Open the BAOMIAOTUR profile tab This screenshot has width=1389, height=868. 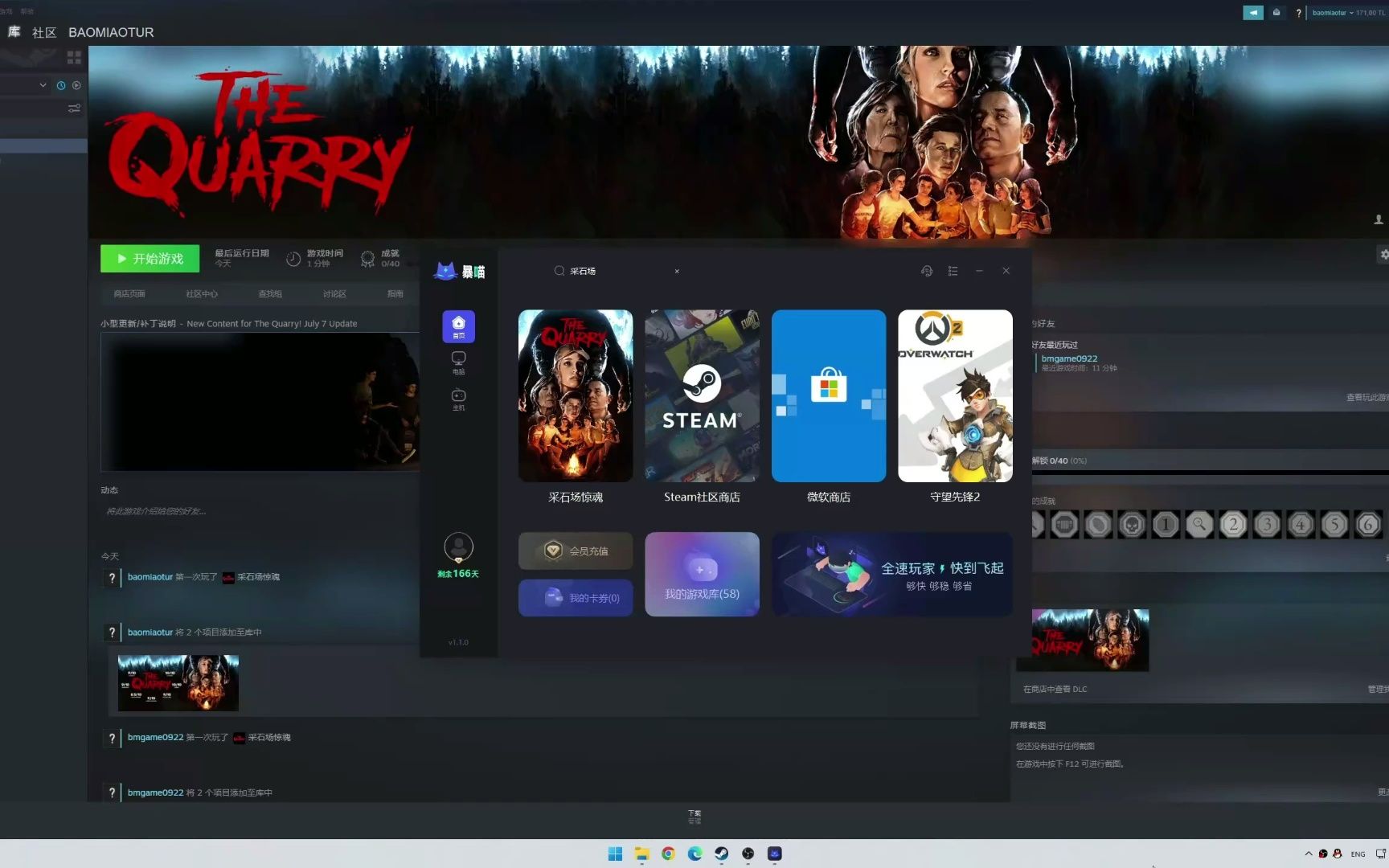111,32
